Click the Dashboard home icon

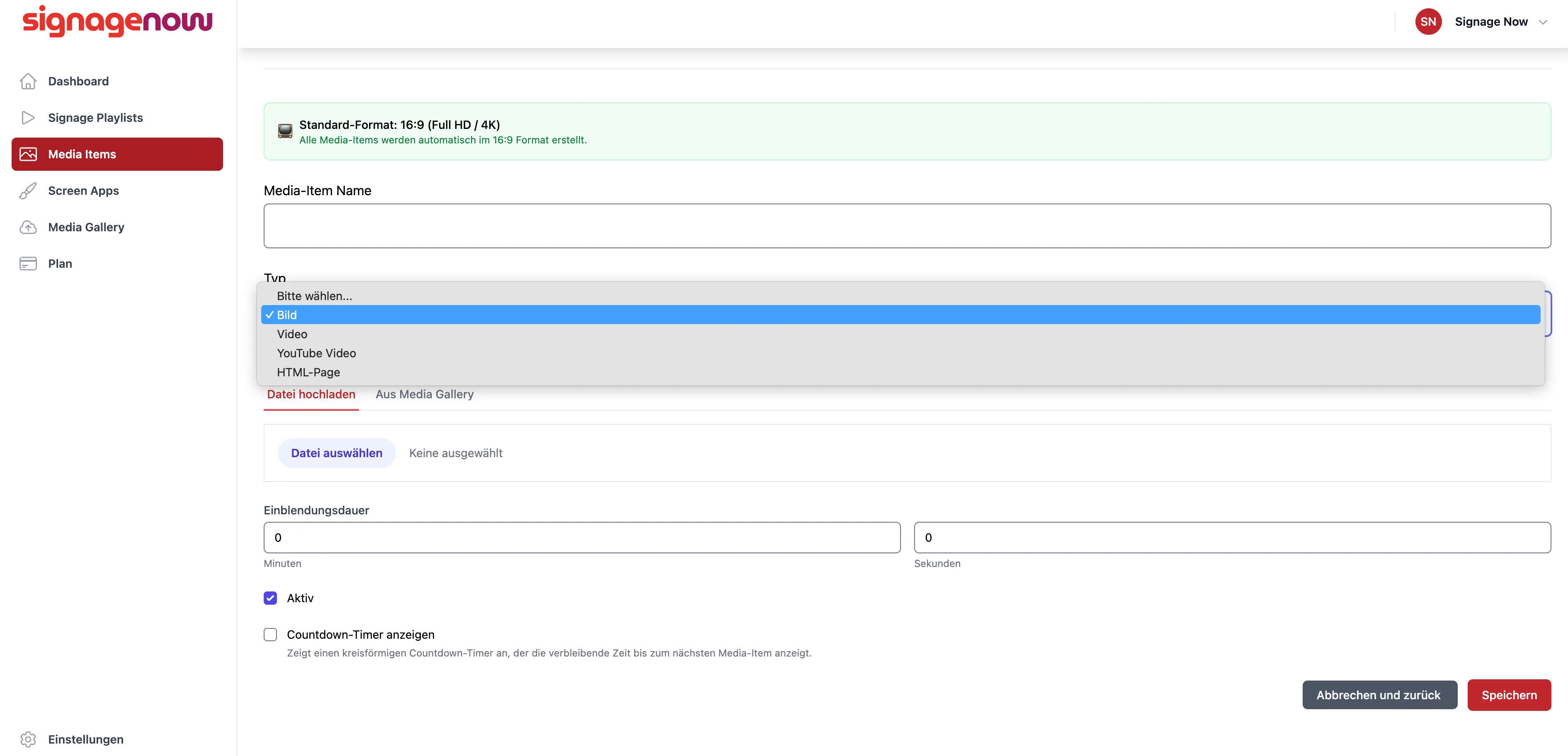click(x=28, y=81)
